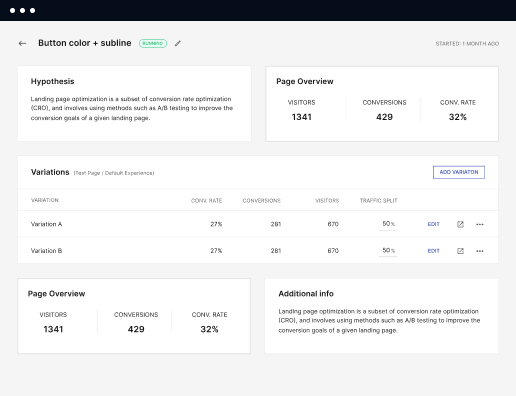Edit experiment title with pencil icon
516x396 pixels.
178,43
